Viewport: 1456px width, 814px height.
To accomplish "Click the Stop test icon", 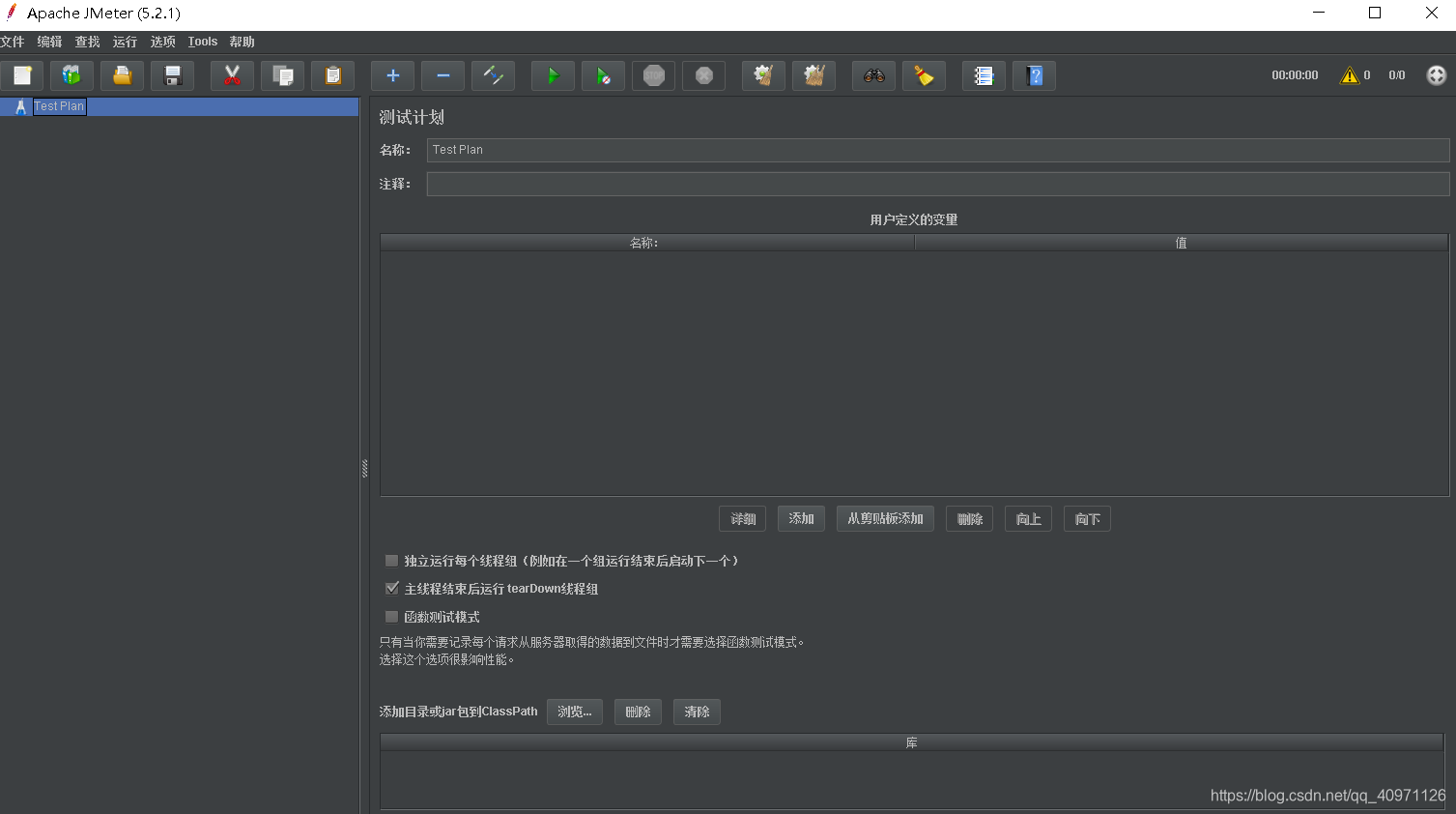I will point(653,75).
